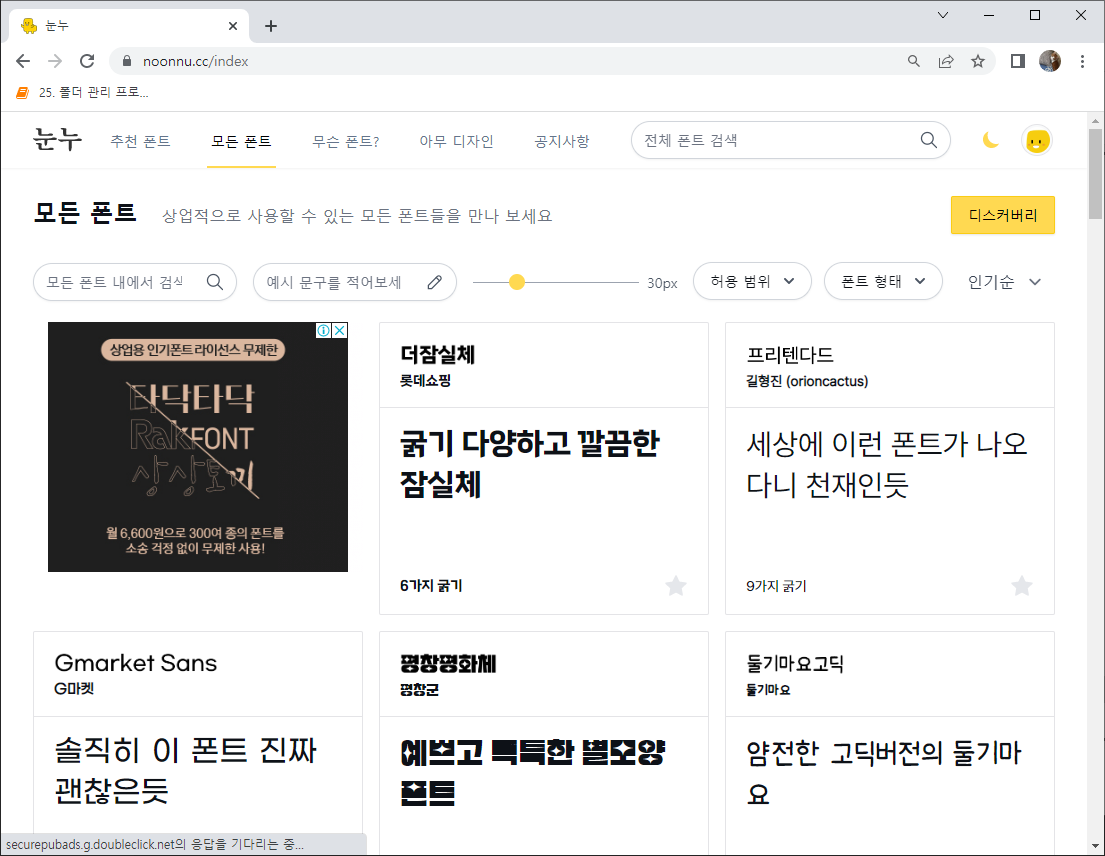Click the 6가지 굵기 label
Viewport: 1105px width, 856px height.
coord(431,585)
